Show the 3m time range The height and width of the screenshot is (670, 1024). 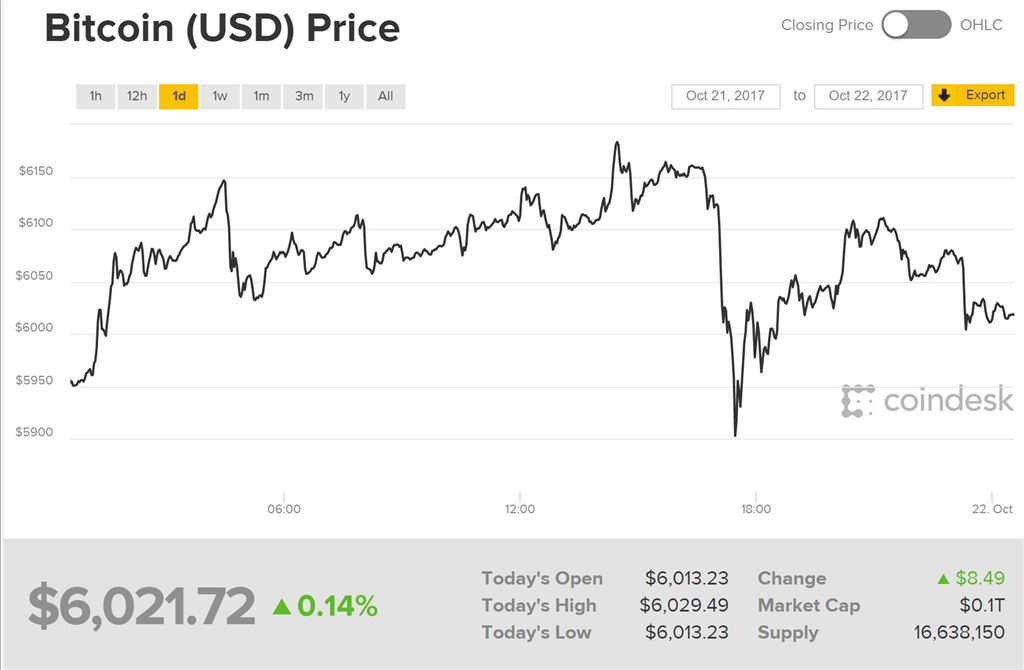click(x=304, y=96)
